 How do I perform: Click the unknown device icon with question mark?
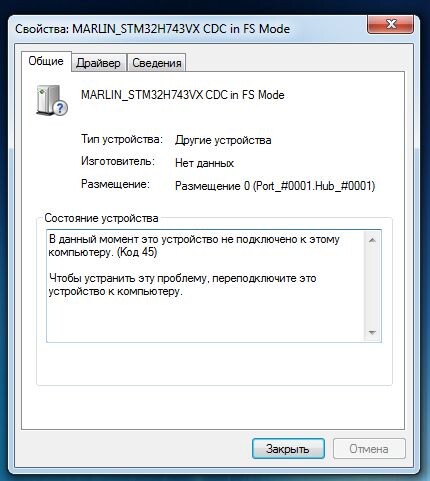pyautogui.click(x=52, y=100)
